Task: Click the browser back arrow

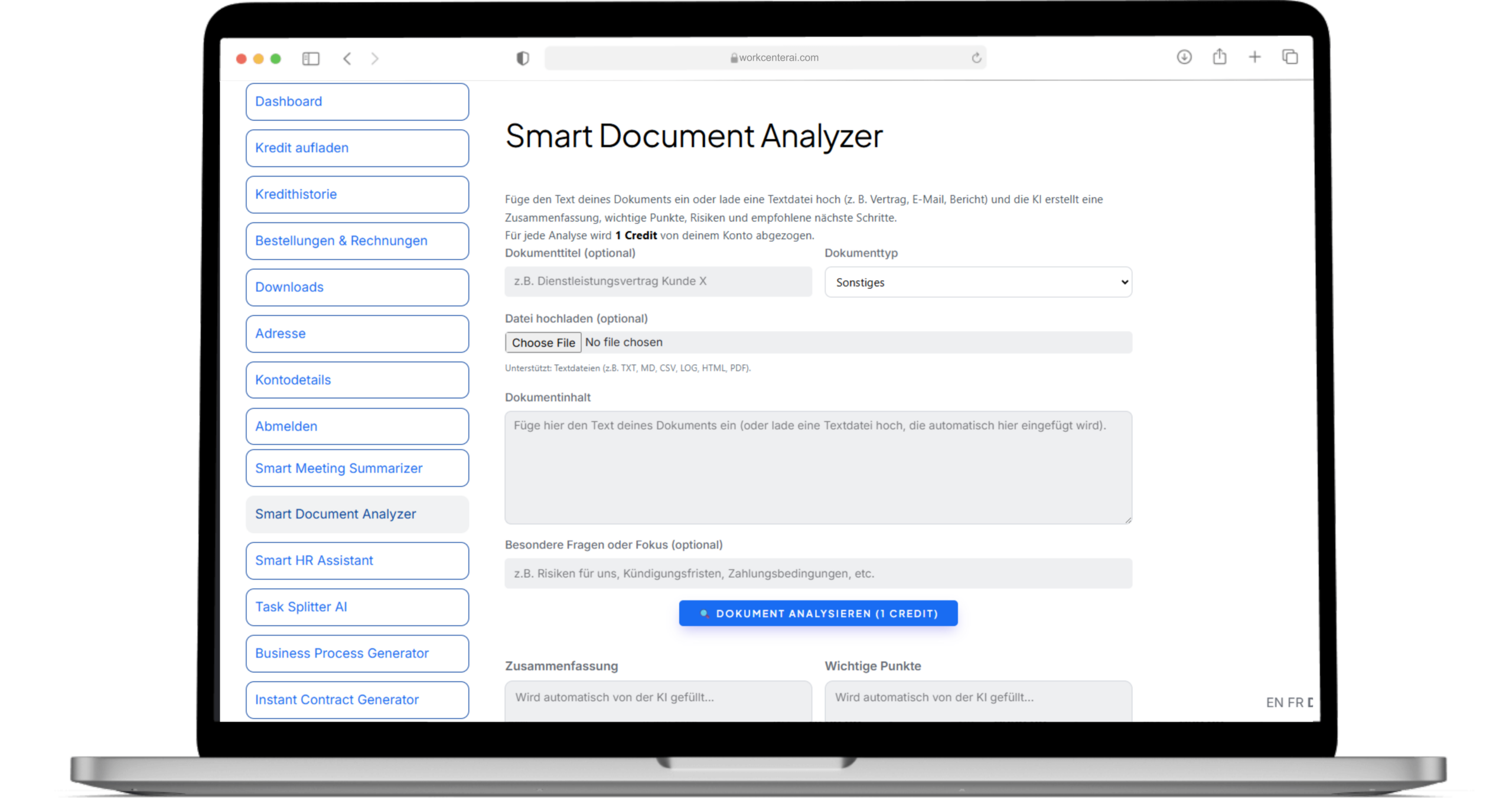Action: pyautogui.click(x=347, y=58)
